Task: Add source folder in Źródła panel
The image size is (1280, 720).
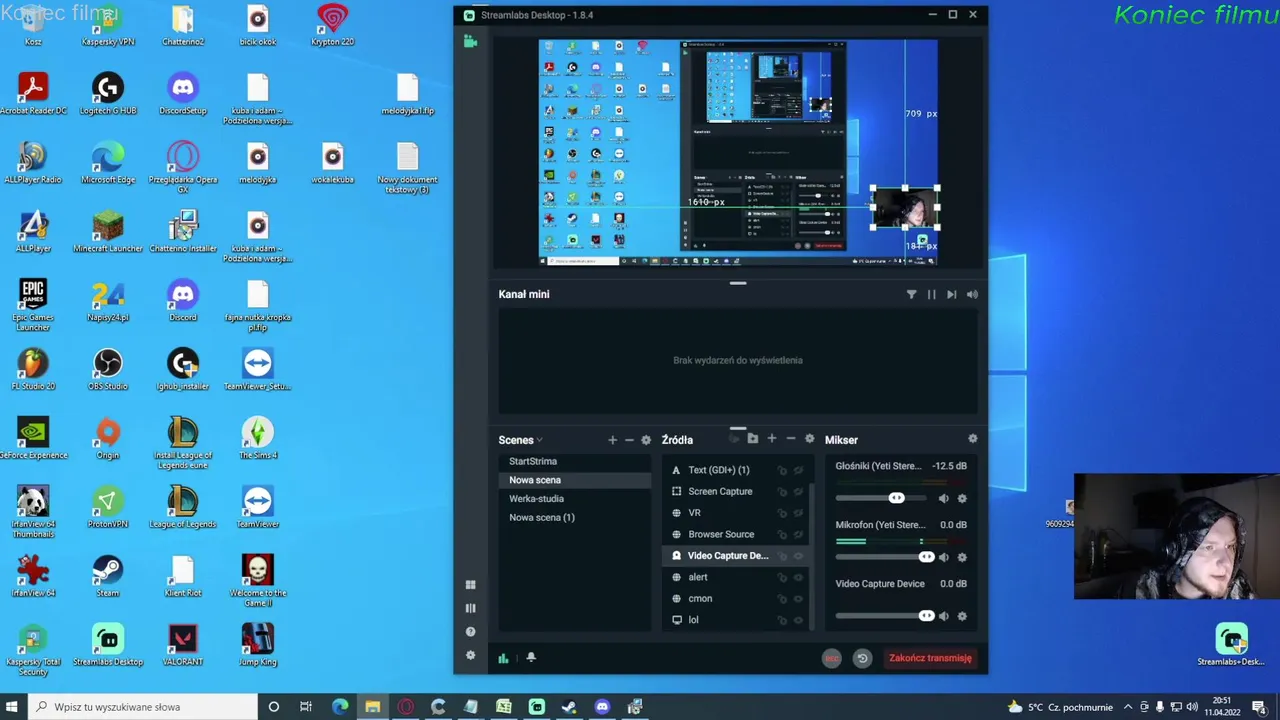Action: pyautogui.click(x=753, y=439)
